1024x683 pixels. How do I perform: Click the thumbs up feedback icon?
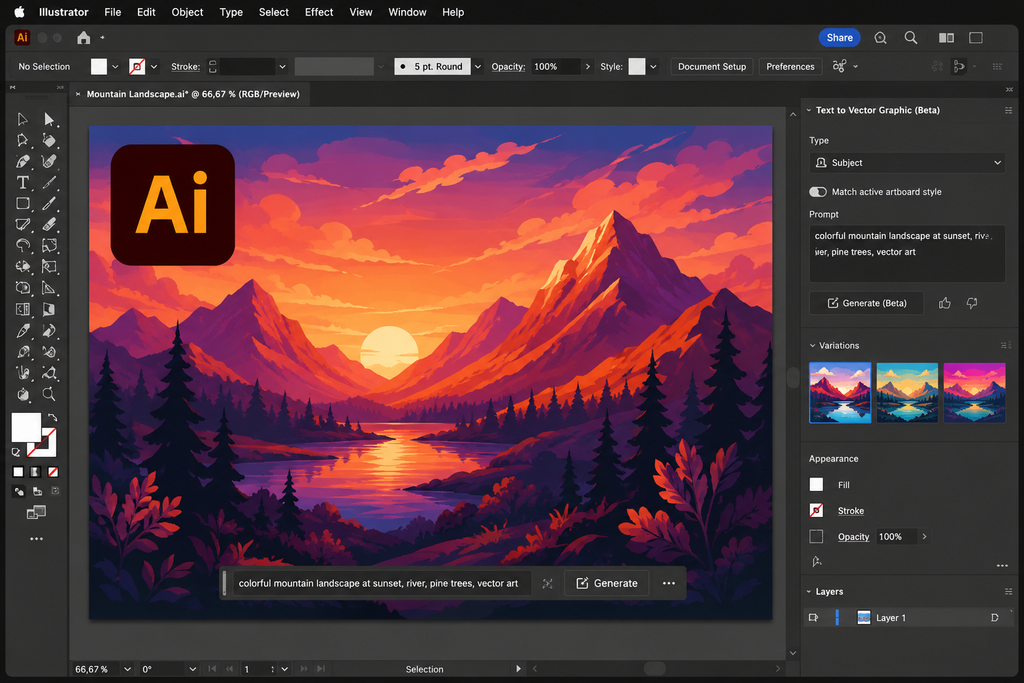(x=944, y=303)
